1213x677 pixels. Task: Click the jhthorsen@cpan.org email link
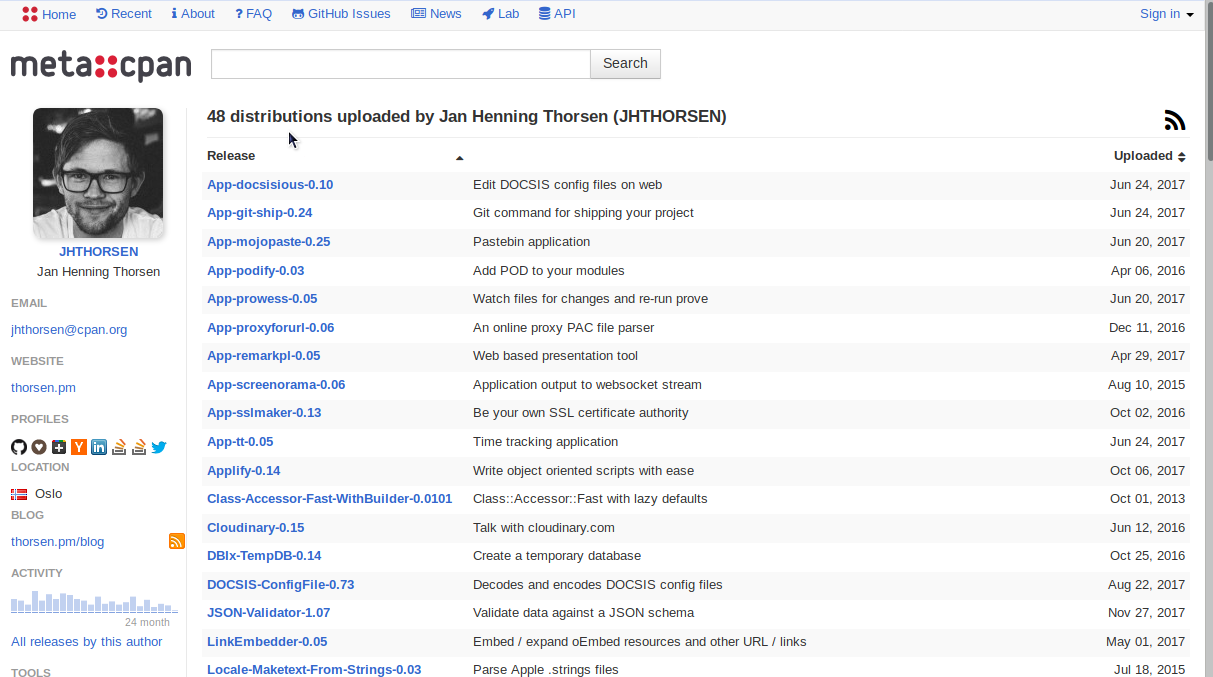(x=69, y=330)
